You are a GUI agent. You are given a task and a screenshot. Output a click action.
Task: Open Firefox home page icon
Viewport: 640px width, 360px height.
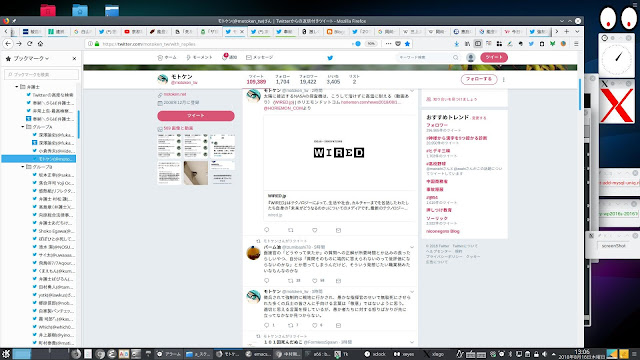point(40,43)
